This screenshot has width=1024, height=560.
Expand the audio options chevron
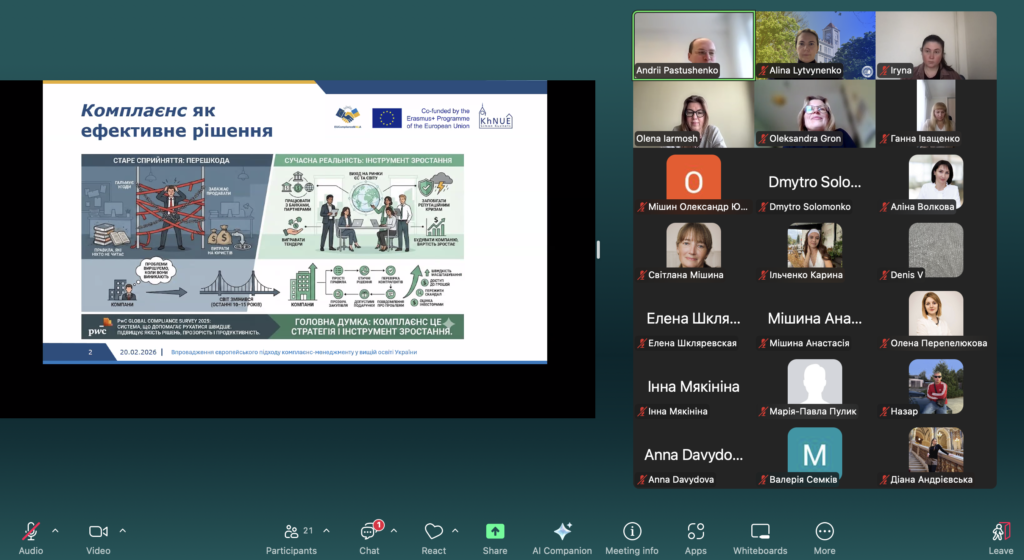[55, 530]
